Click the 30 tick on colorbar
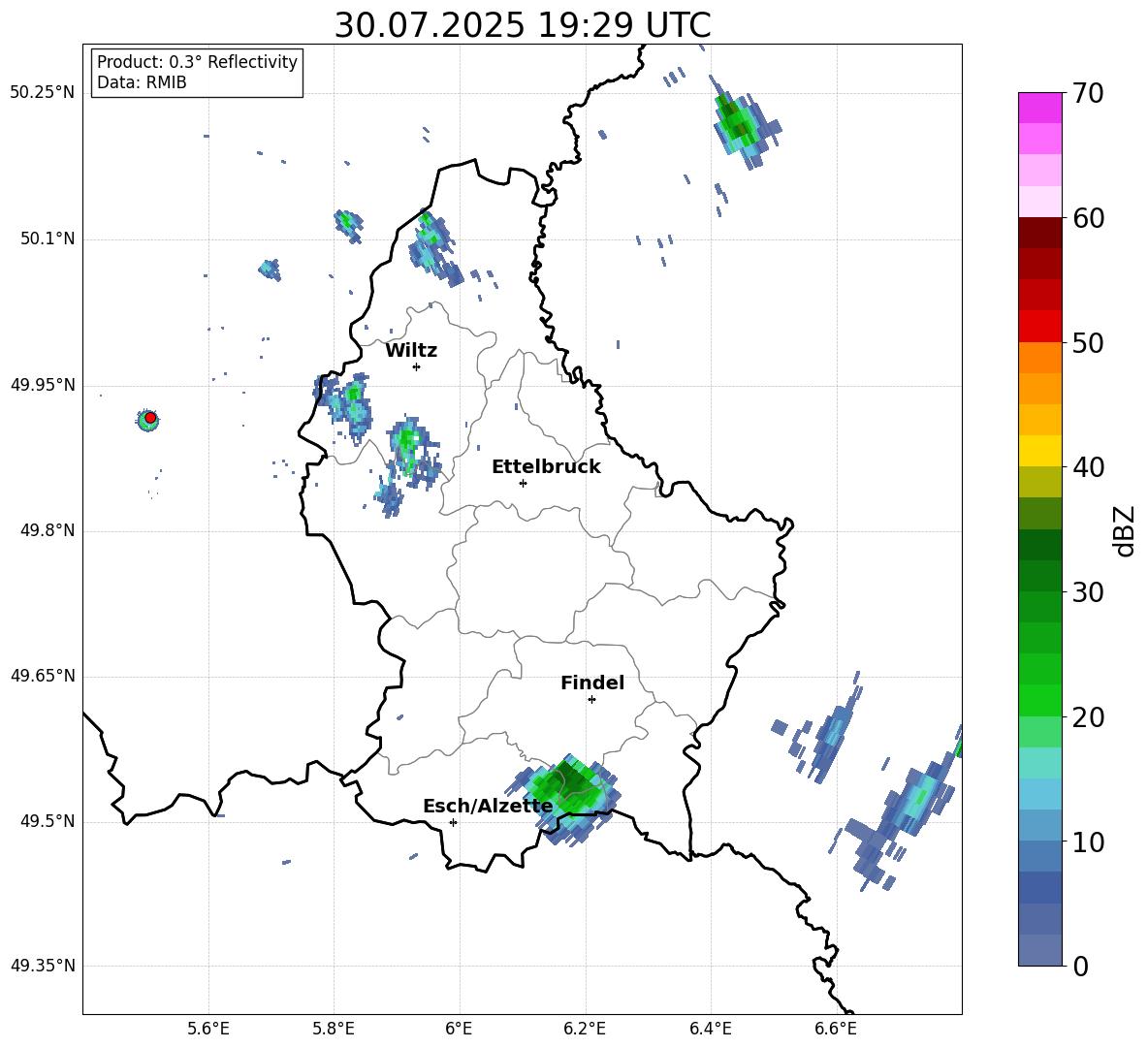Viewport: 1148px width, 1048px height. pos(1087,592)
